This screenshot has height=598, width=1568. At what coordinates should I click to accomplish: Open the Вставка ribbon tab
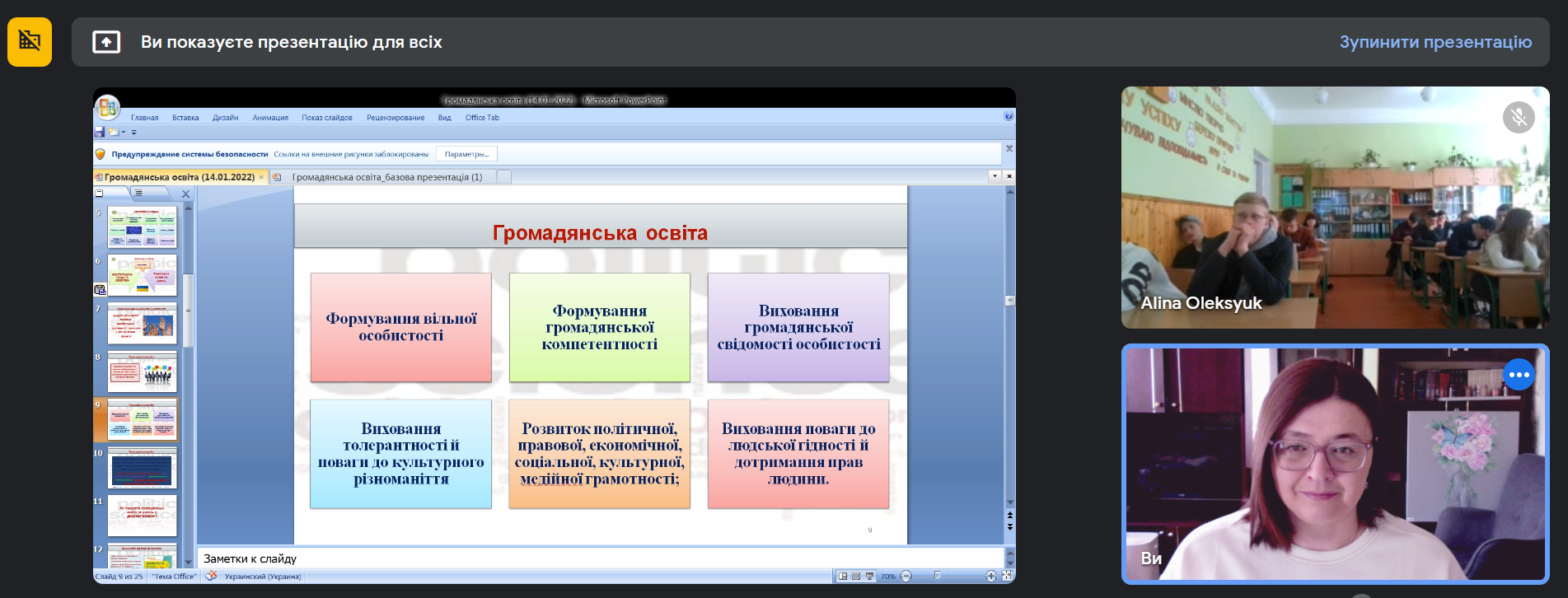185,118
